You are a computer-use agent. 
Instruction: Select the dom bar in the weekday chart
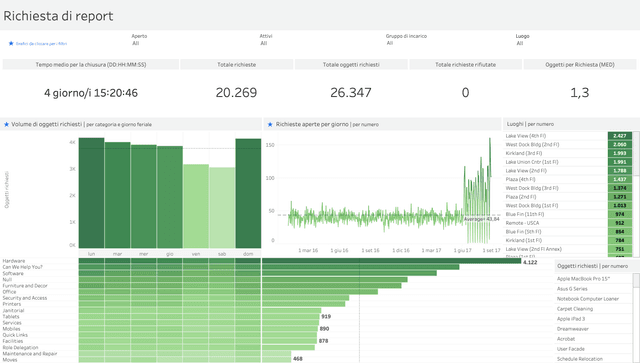pos(248,193)
